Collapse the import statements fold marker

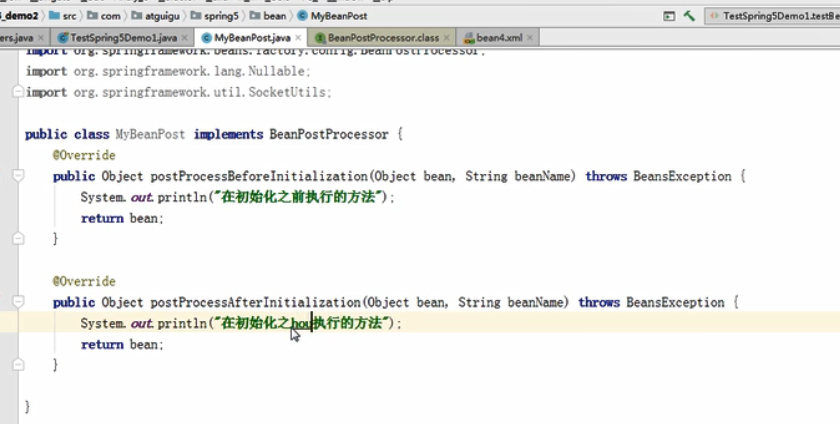(18, 92)
